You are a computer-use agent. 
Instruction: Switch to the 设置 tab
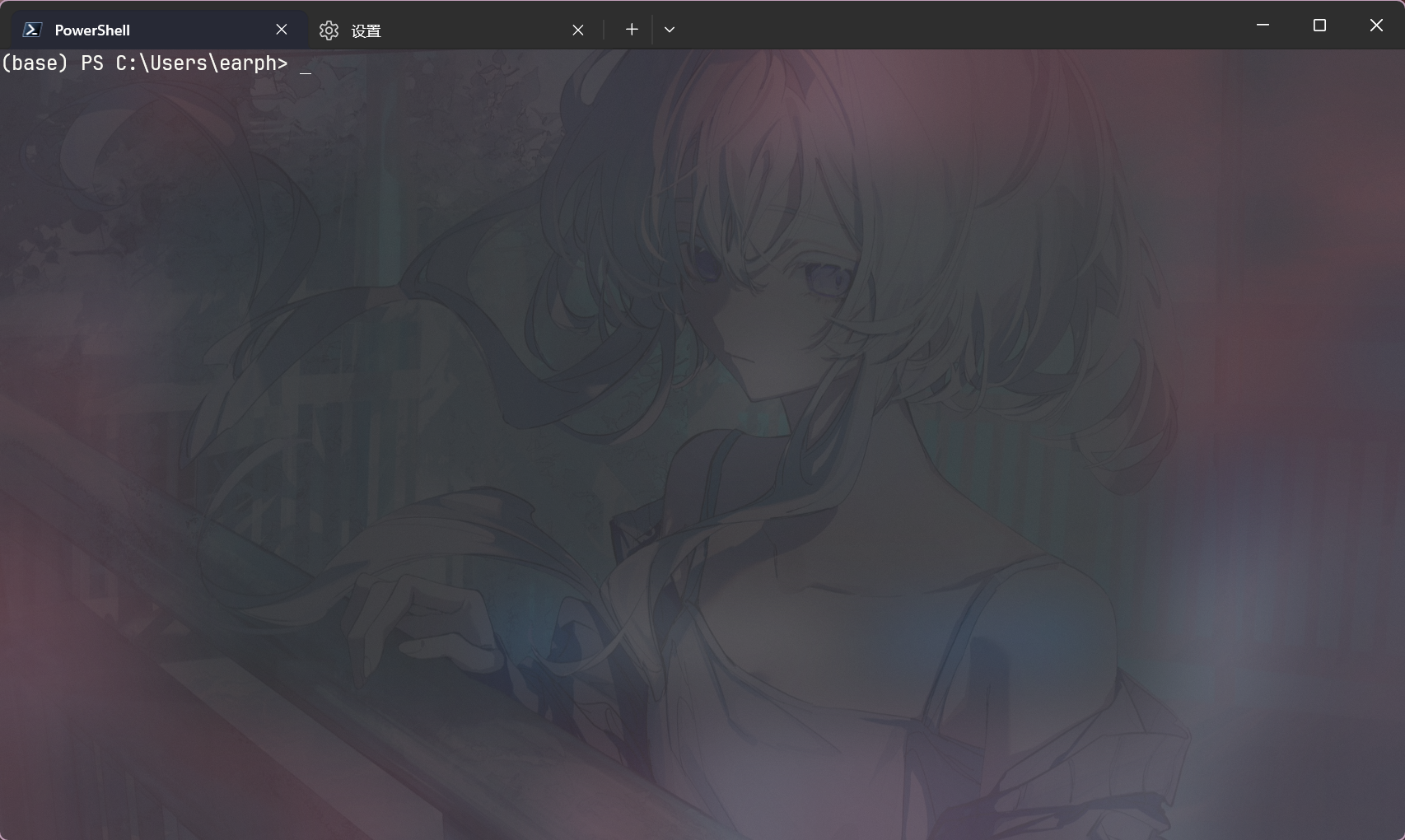455,30
